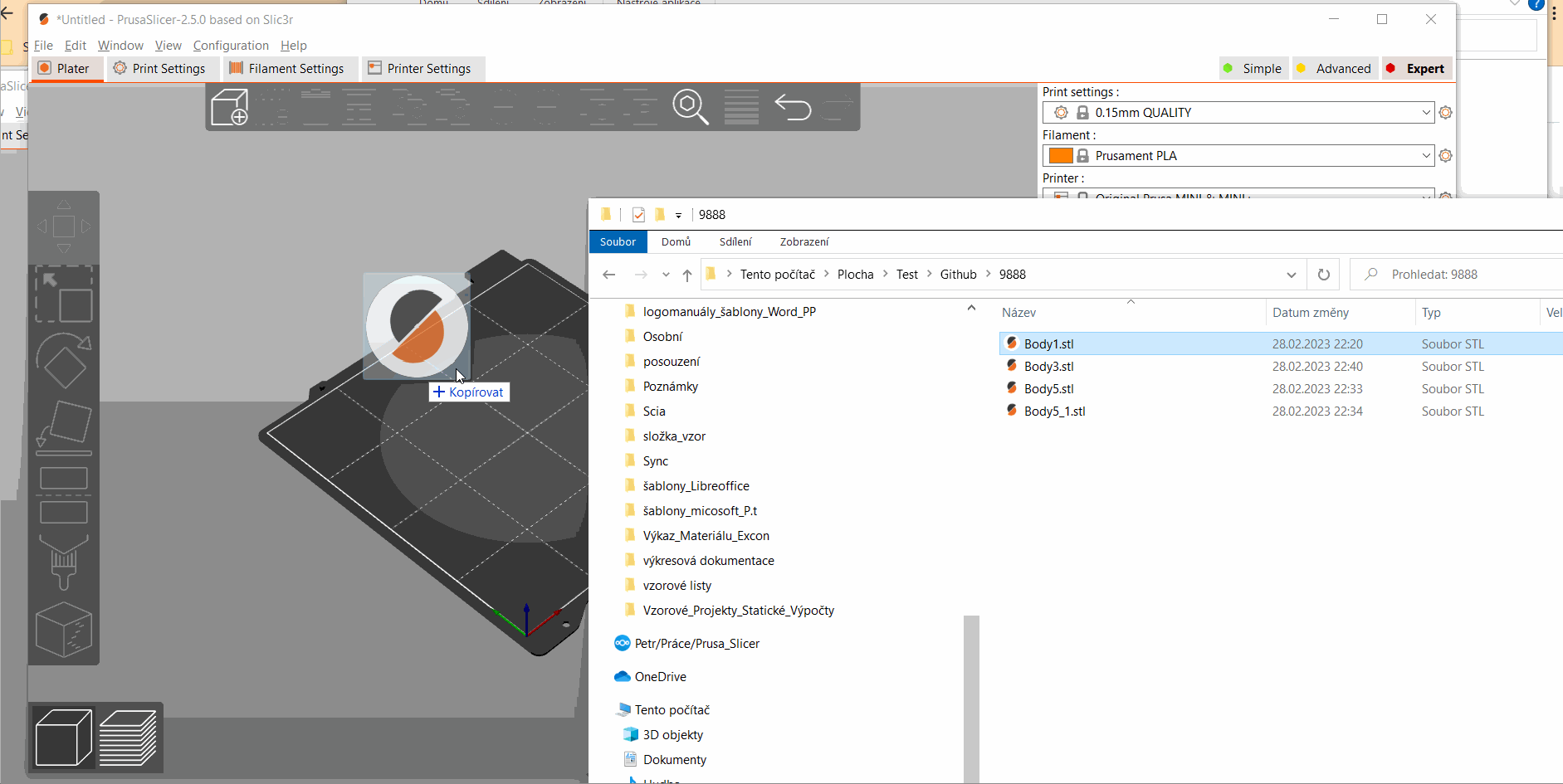Open the Filament preset dropdown

pyautogui.click(x=1425, y=155)
